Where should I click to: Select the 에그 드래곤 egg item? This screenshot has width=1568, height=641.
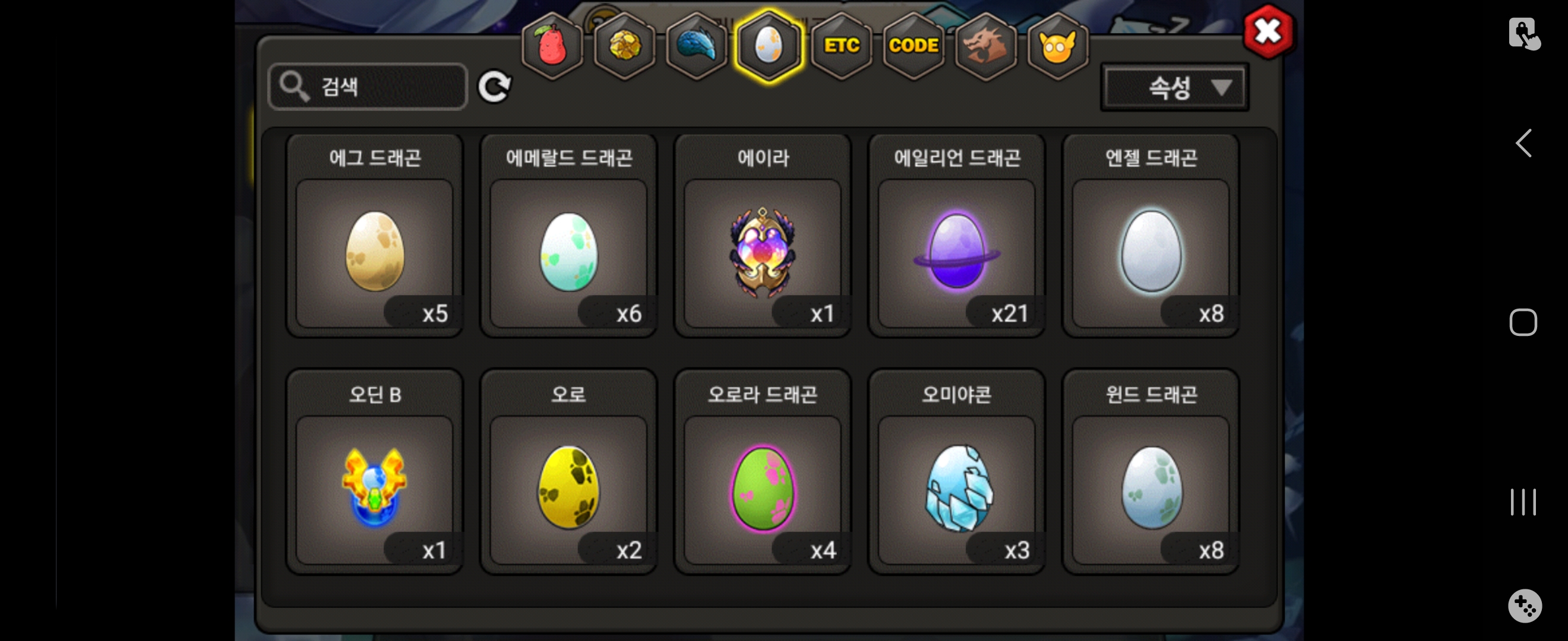tap(374, 236)
